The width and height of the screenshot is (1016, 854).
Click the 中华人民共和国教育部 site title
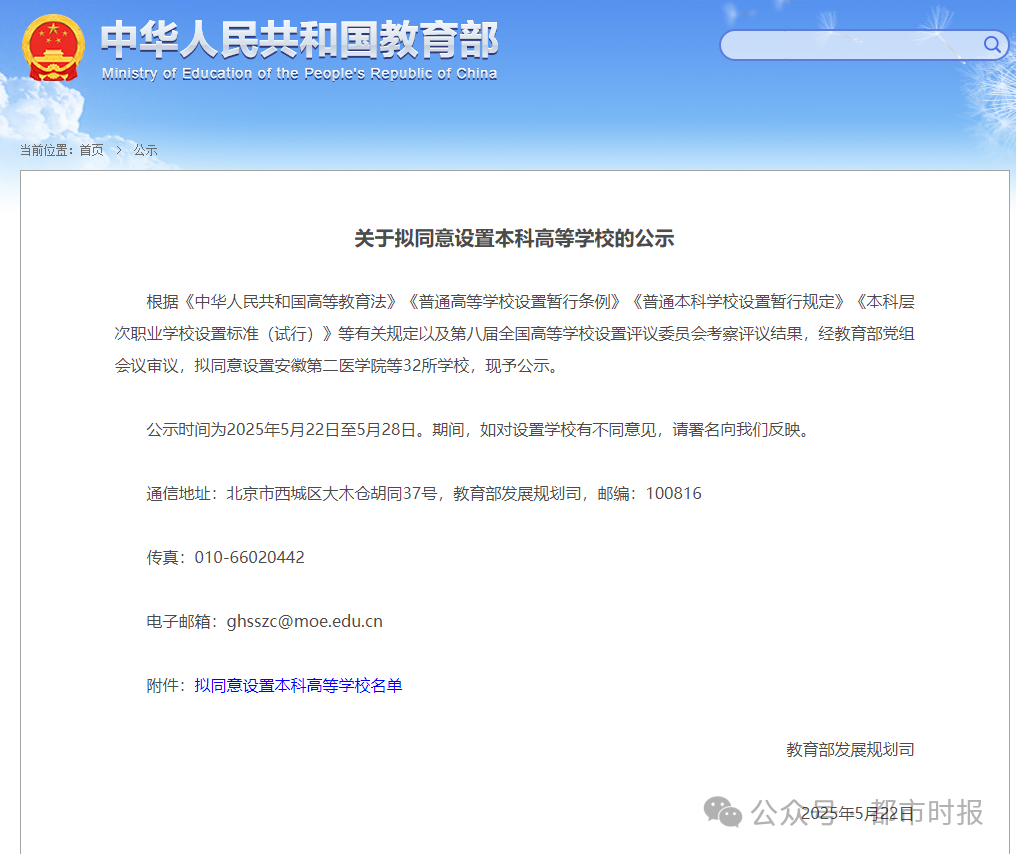tap(299, 40)
